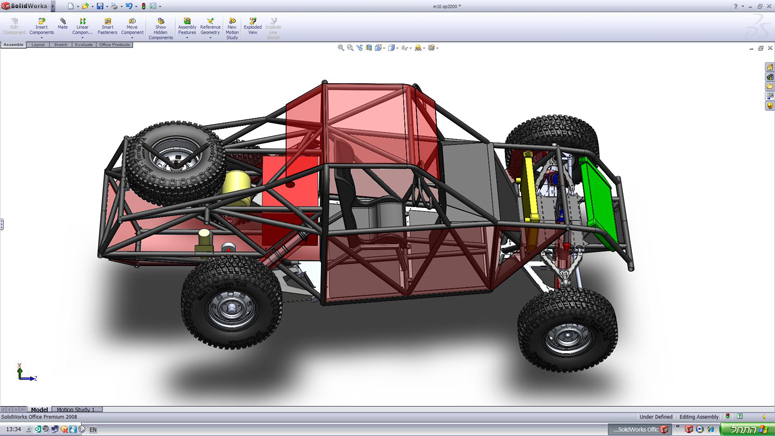This screenshot has width=775, height=436.
Task: Switch to the Office Products tab
Action: coord(114,45)
